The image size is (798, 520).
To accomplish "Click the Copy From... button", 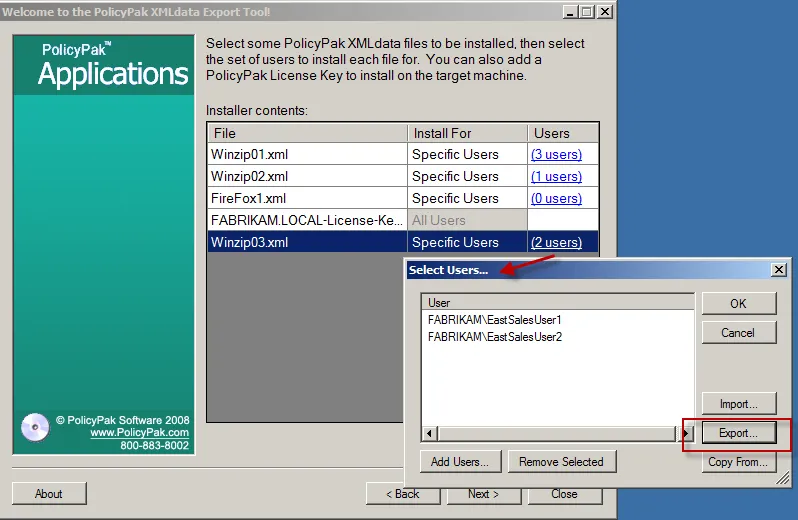I will 738,462.
